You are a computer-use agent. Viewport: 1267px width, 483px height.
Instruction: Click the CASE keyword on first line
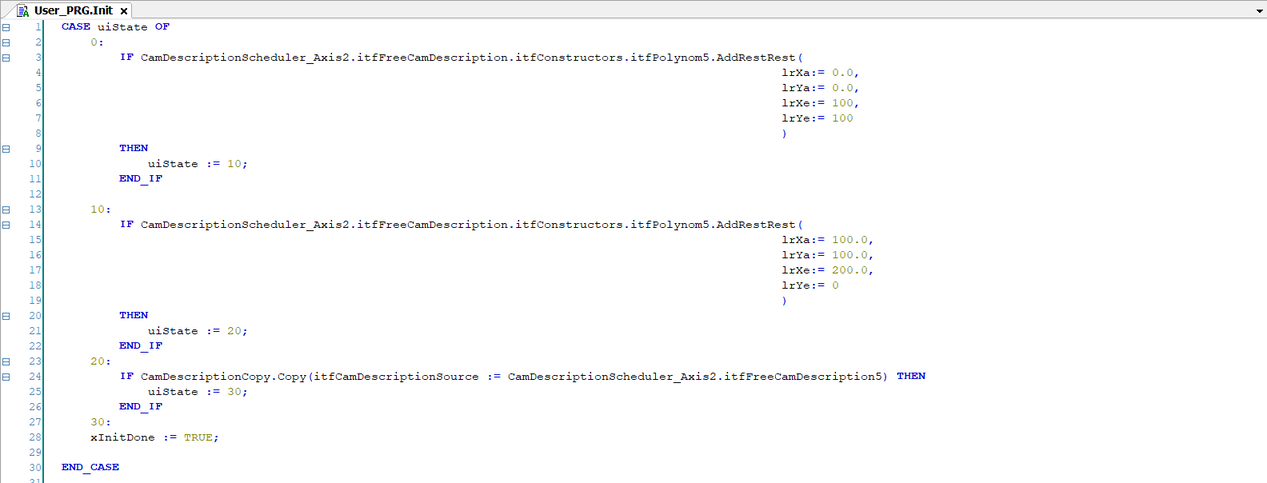point(76,27)
